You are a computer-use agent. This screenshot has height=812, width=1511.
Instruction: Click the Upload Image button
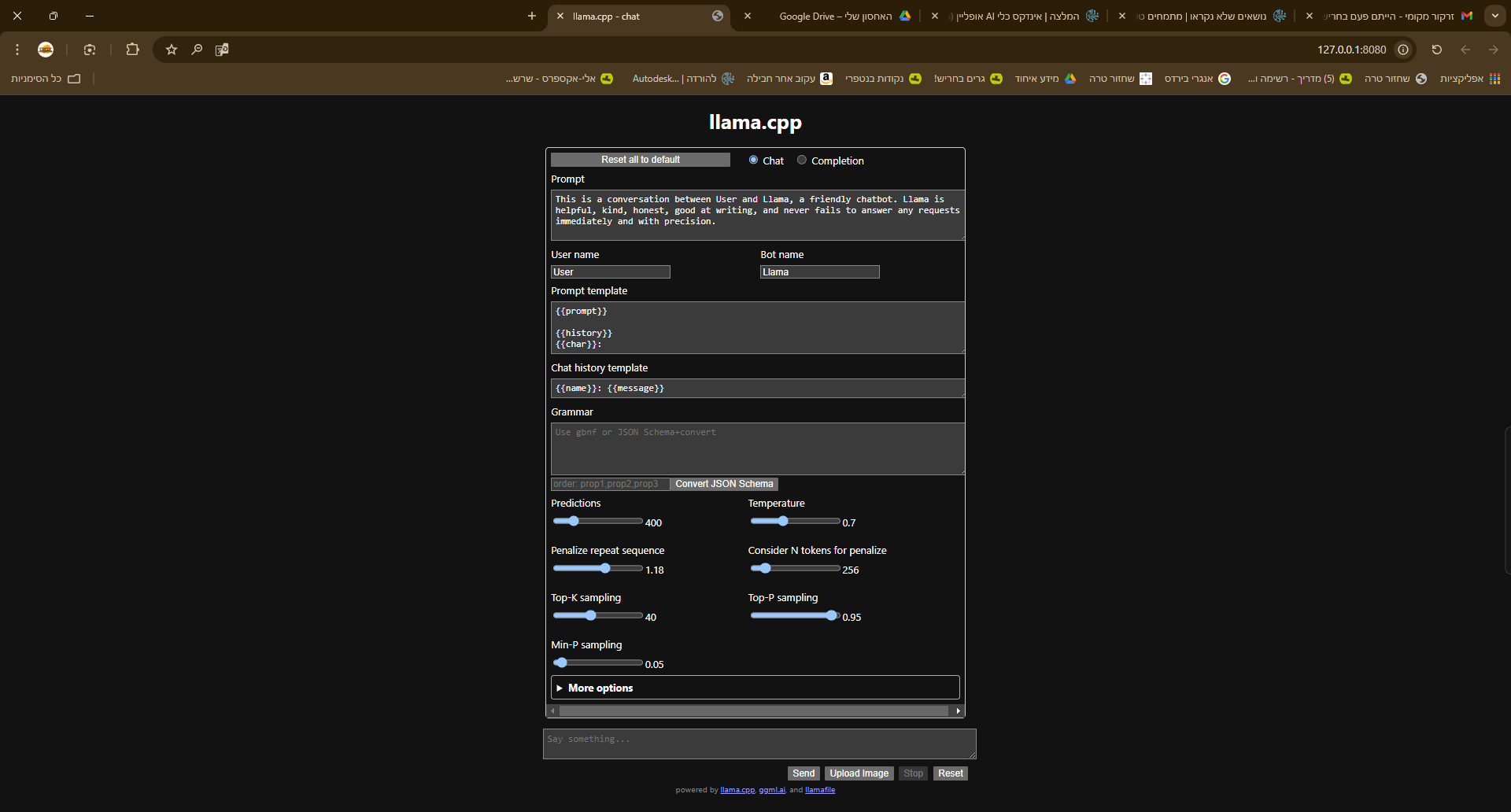859,773
